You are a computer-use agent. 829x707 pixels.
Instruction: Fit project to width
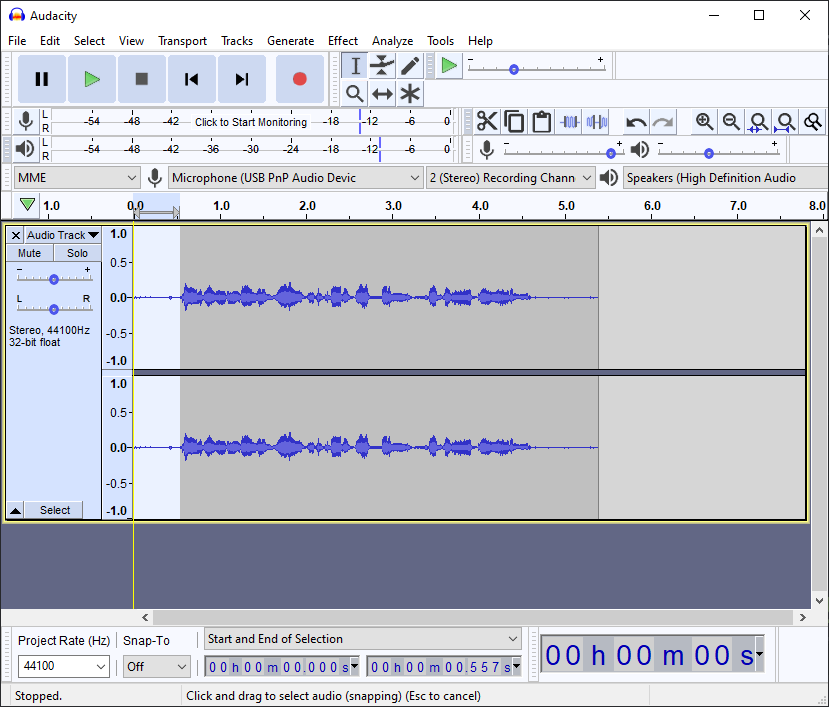(786, 122)
